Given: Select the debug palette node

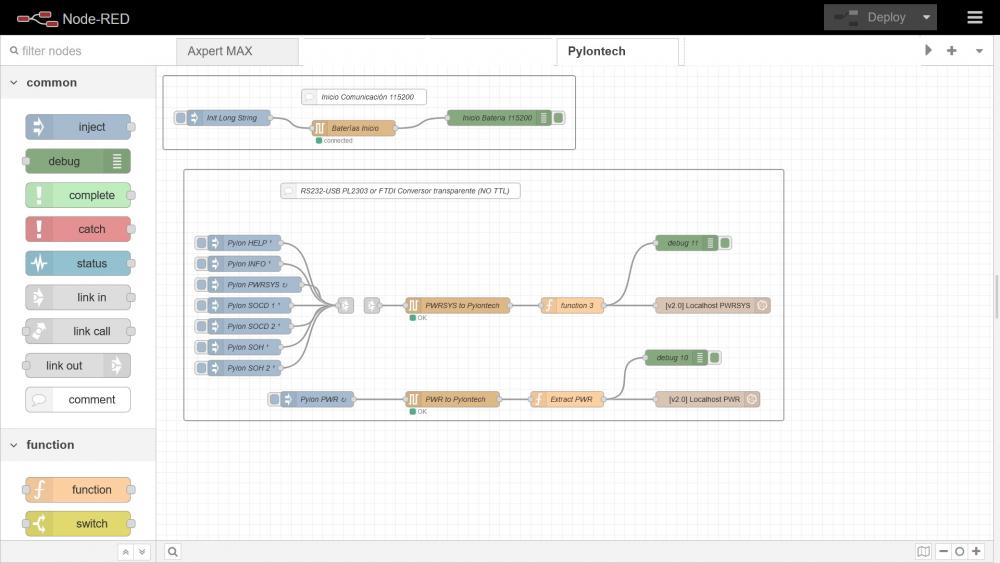Looking at the screenshot, I should [x=78, y=161].
